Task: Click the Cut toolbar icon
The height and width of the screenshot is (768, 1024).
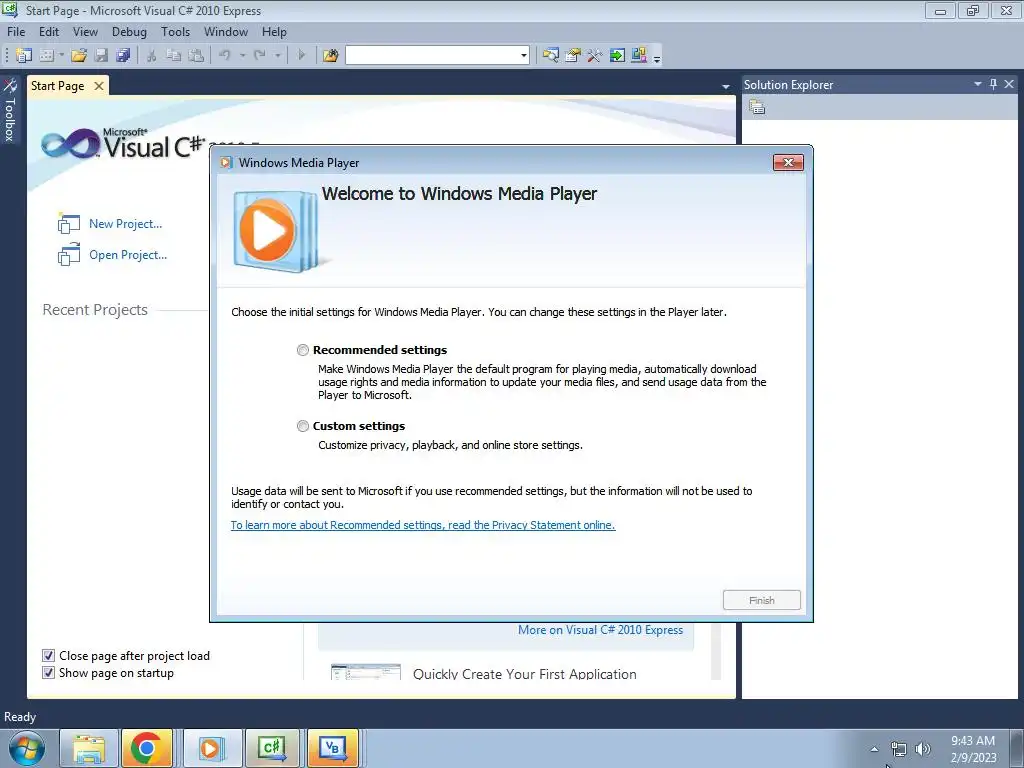Action: click(151, 56)
